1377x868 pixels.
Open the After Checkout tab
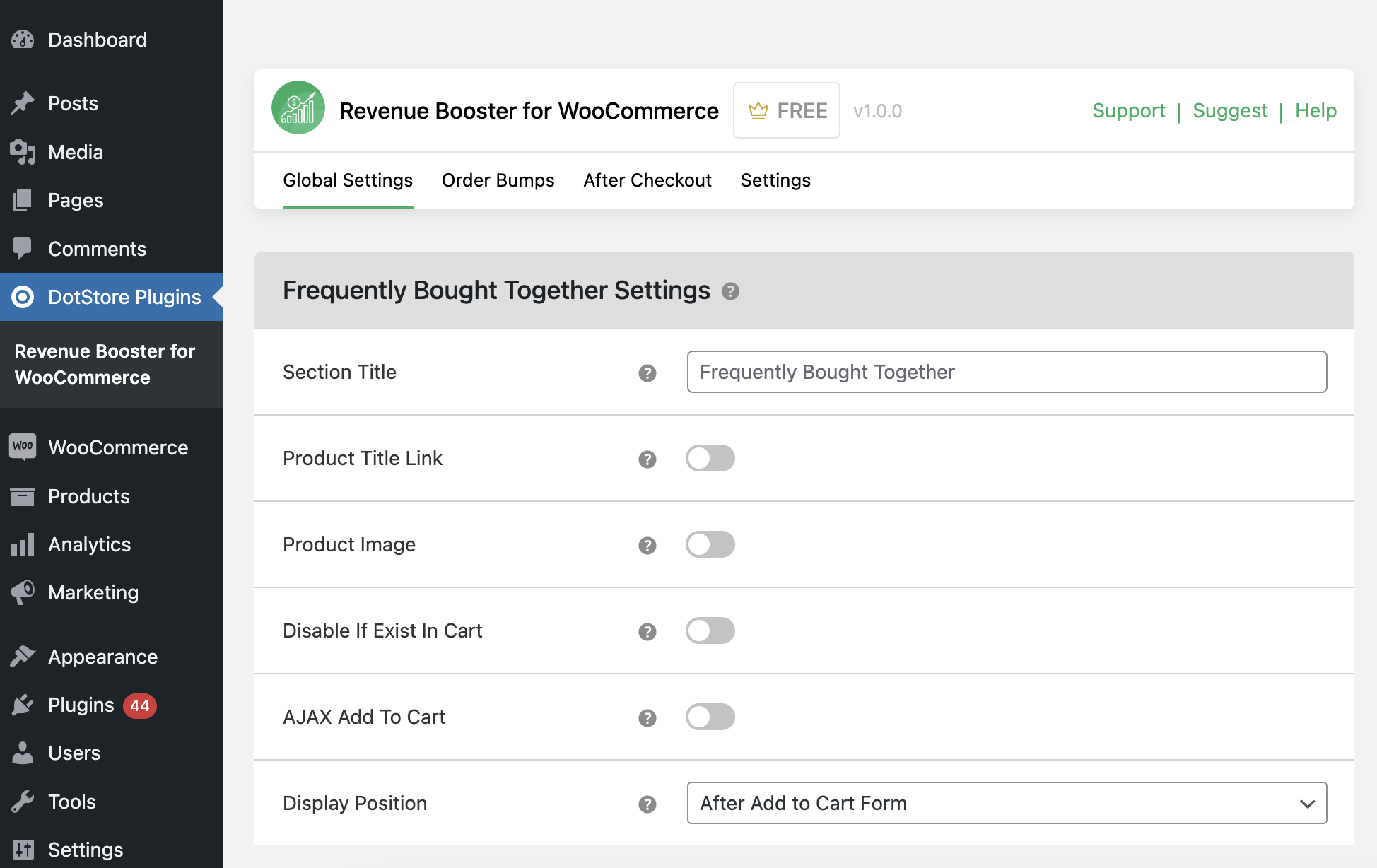(x=648, y=181)
